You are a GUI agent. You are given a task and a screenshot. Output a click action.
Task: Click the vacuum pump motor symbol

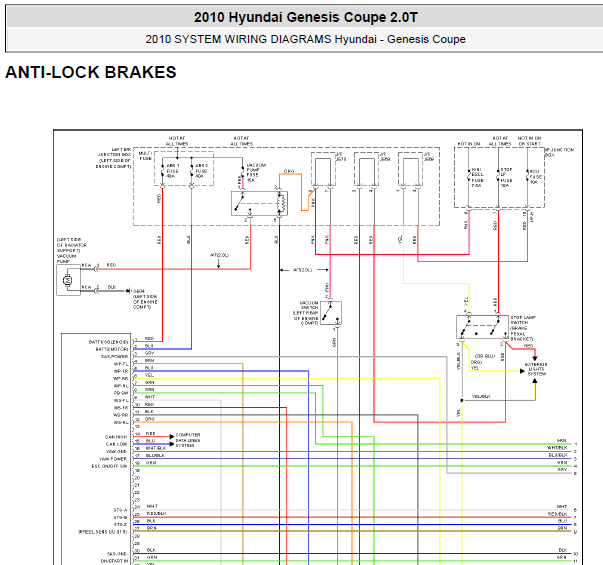pyautogui.click(x=68, y=281)
